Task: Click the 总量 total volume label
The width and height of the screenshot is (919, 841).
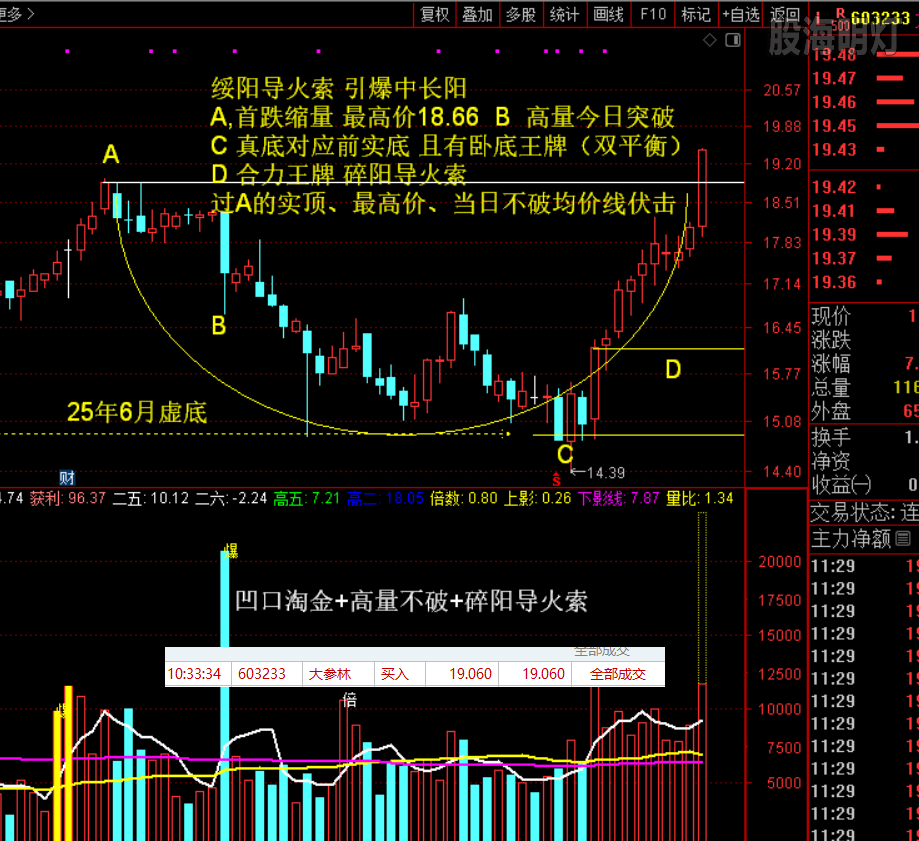Action: [830, 387]
